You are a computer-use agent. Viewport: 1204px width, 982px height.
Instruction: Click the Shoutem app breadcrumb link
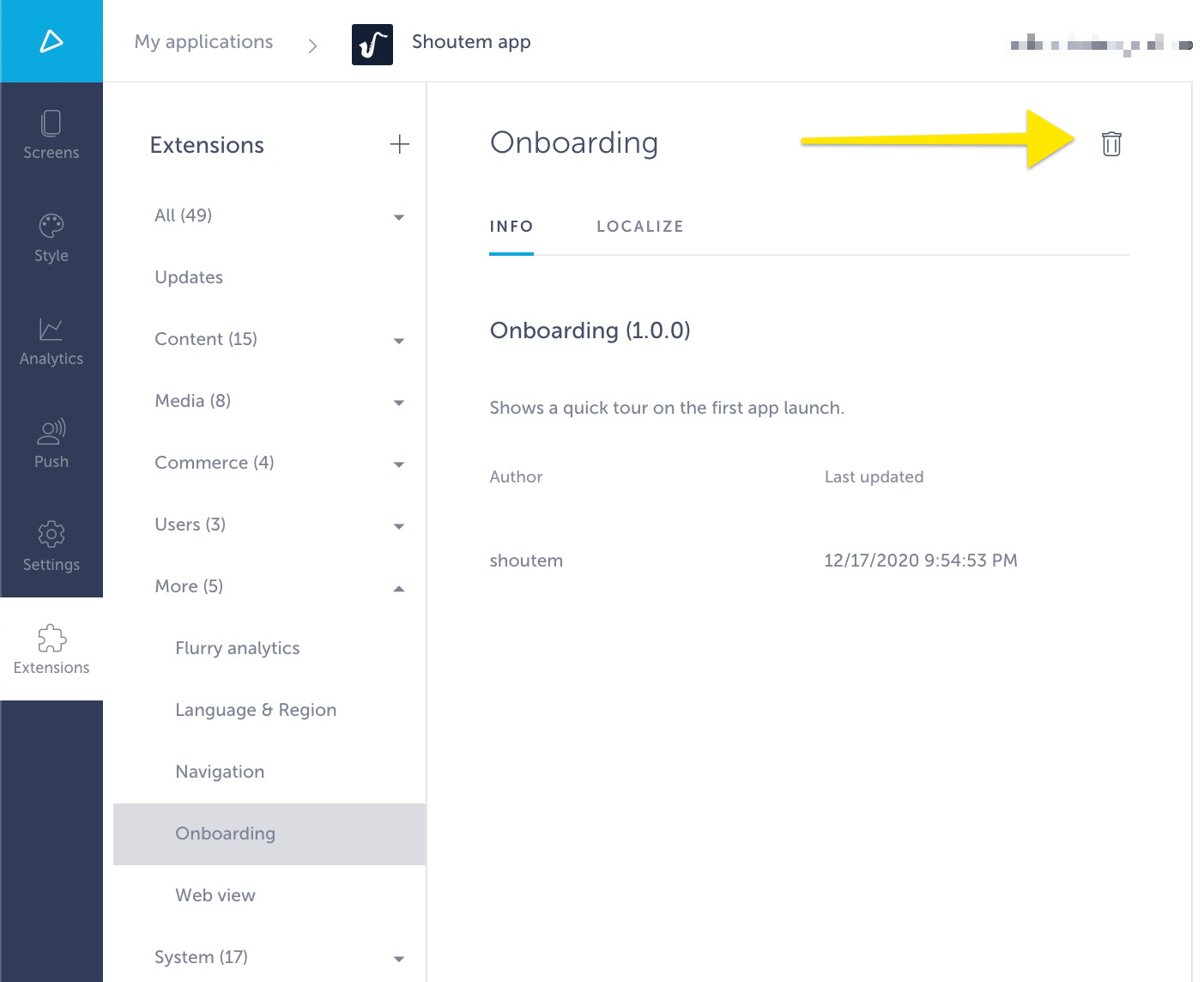tap(471, 41)
